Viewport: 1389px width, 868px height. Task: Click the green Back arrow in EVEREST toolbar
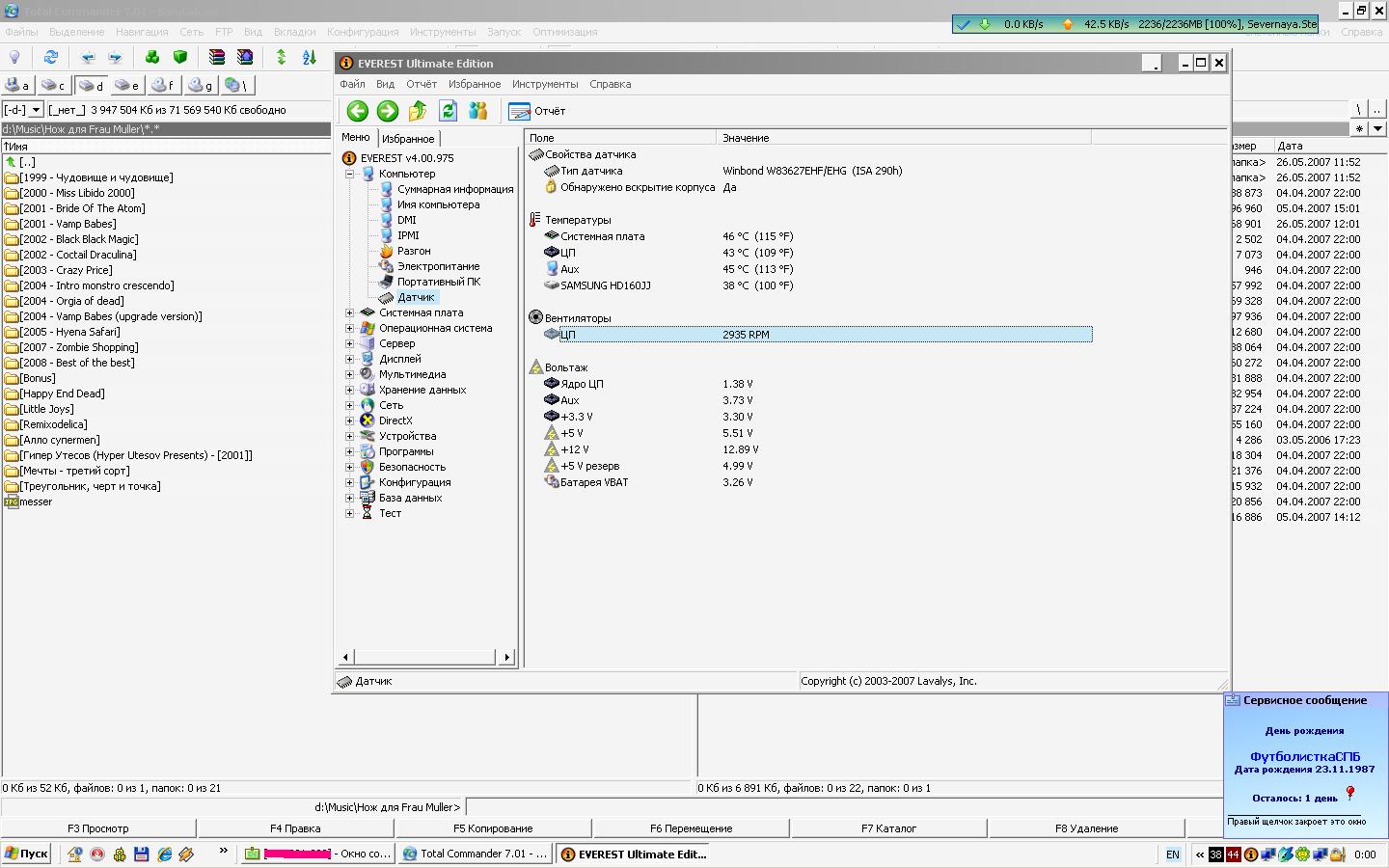pos(358,111)
